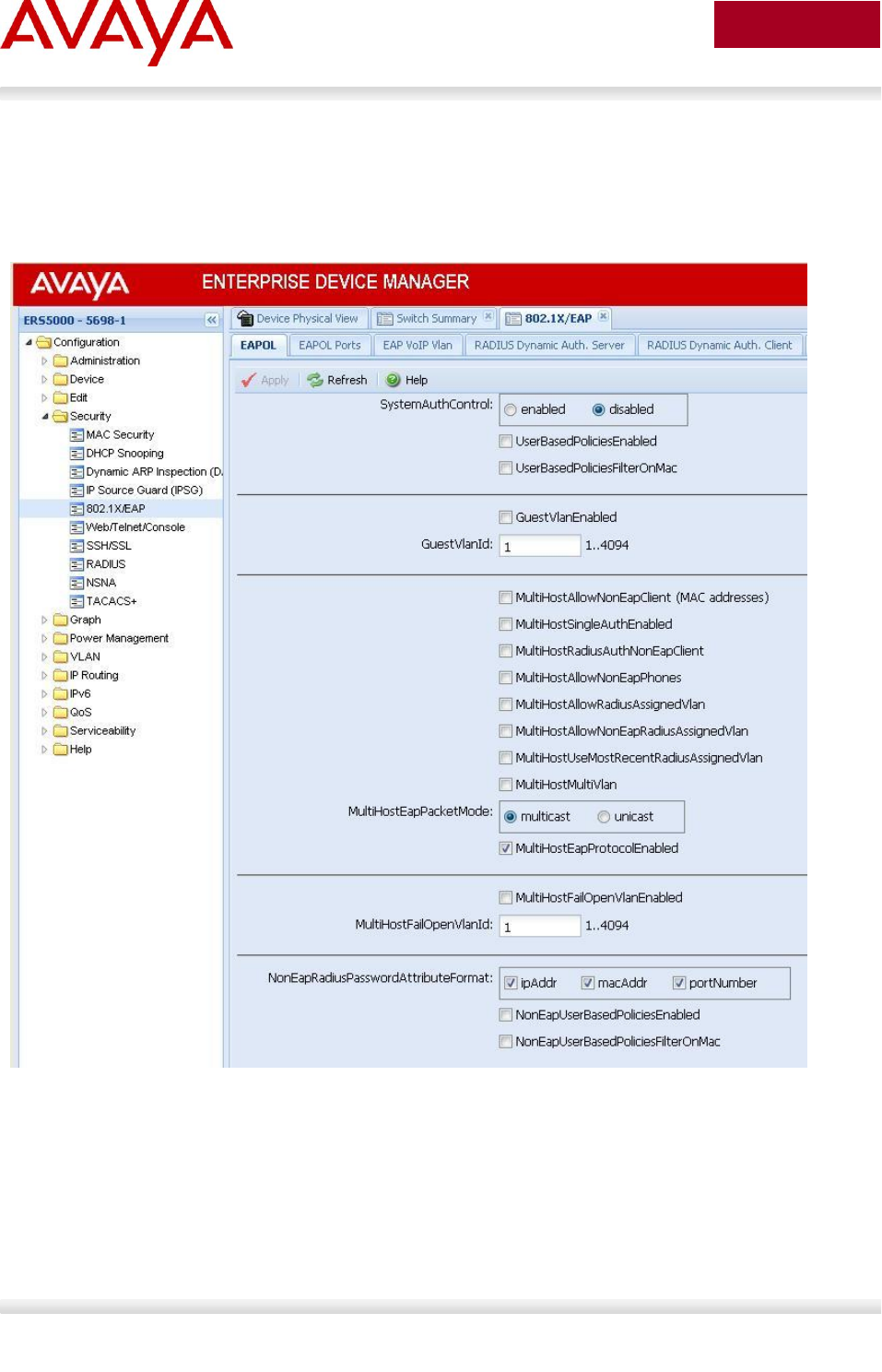
Task: Collapse the Configuration tree node
Action: pyautogui.click(x=29, y=342)
